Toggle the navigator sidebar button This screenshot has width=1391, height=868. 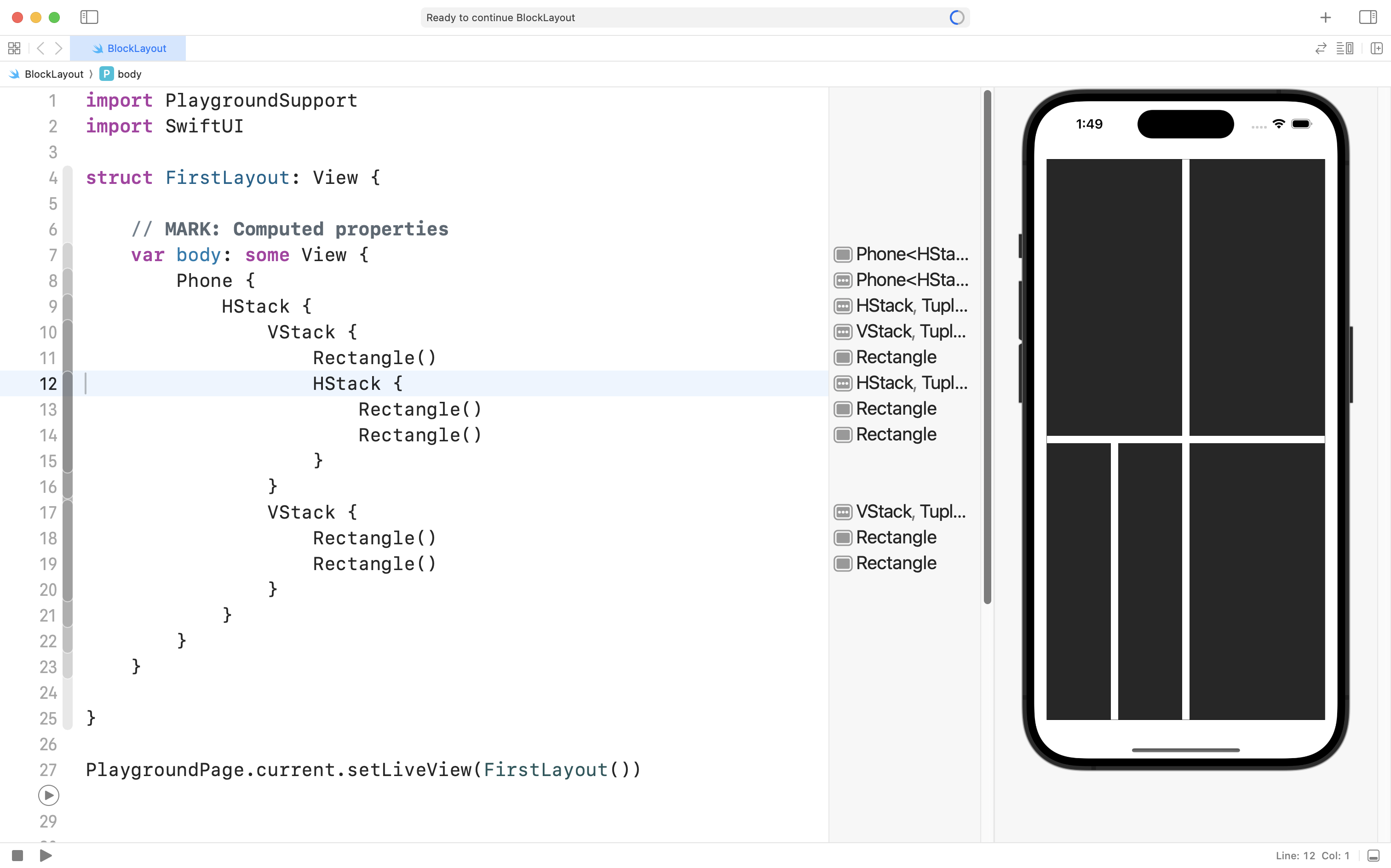[x=89, y=17]
